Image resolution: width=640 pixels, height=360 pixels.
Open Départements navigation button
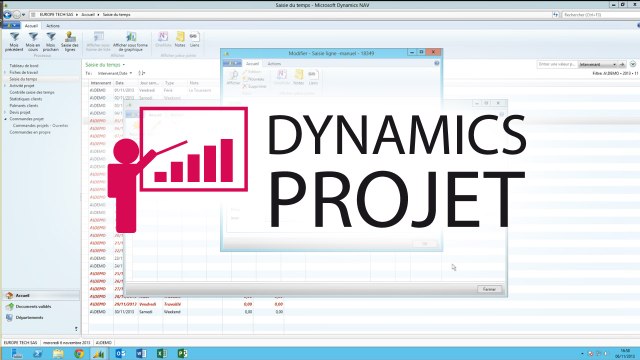[41, 317]
